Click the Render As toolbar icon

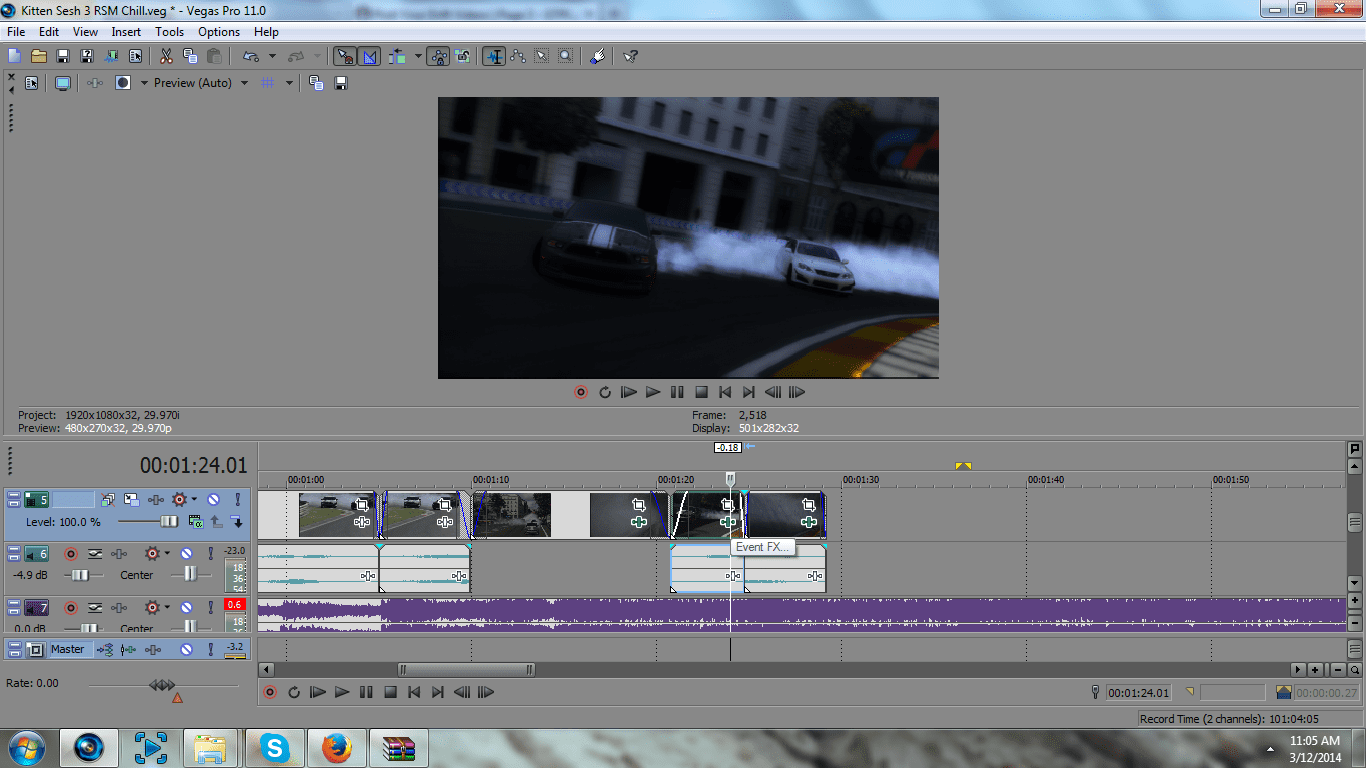[x=110, y=57]
